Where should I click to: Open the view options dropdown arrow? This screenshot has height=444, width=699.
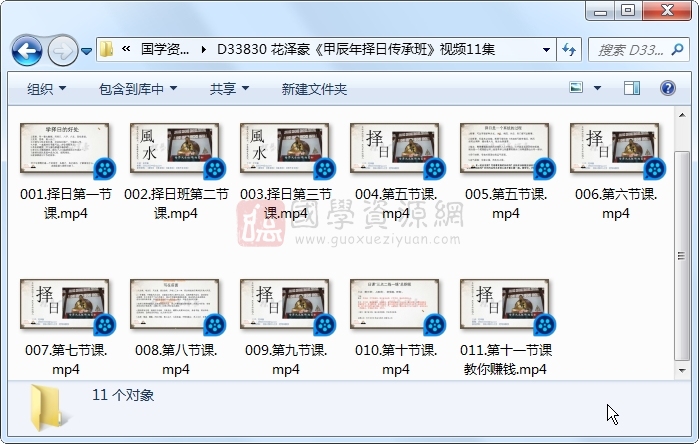pyautogui.click(x=597, y=88)
